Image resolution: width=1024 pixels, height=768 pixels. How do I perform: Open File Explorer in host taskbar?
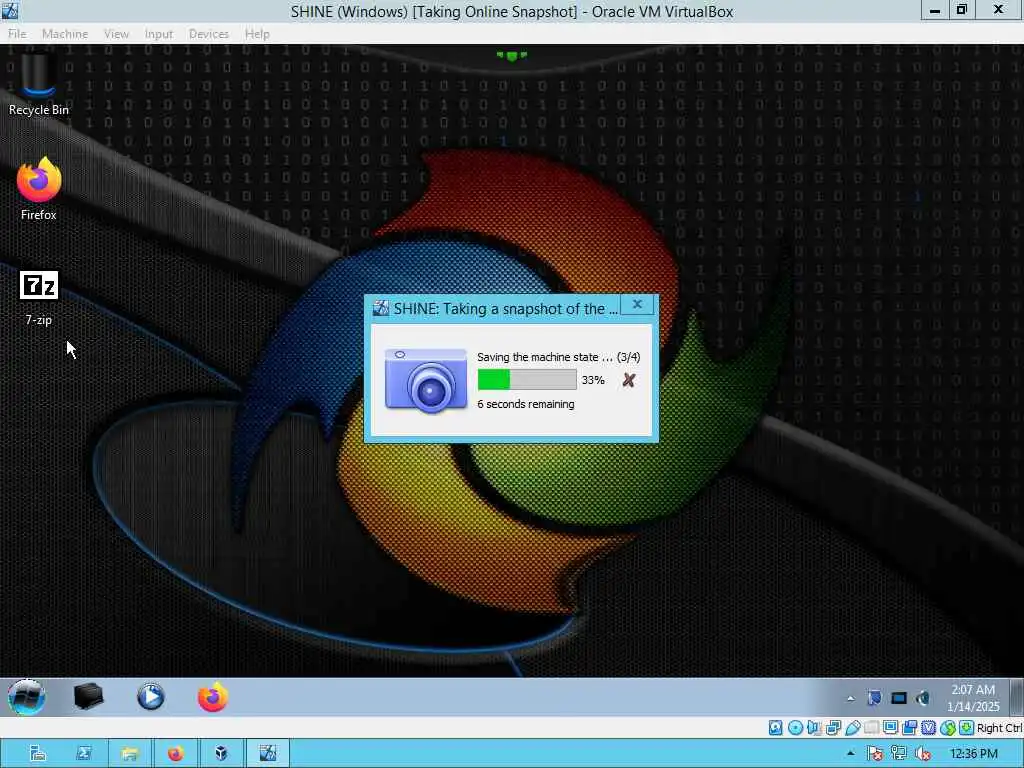click(129, 754)
